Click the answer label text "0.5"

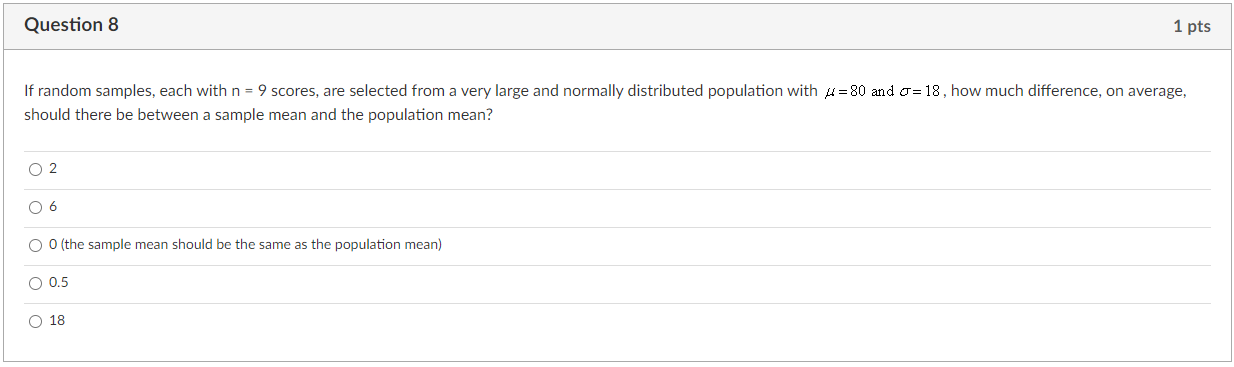(59, 283)
